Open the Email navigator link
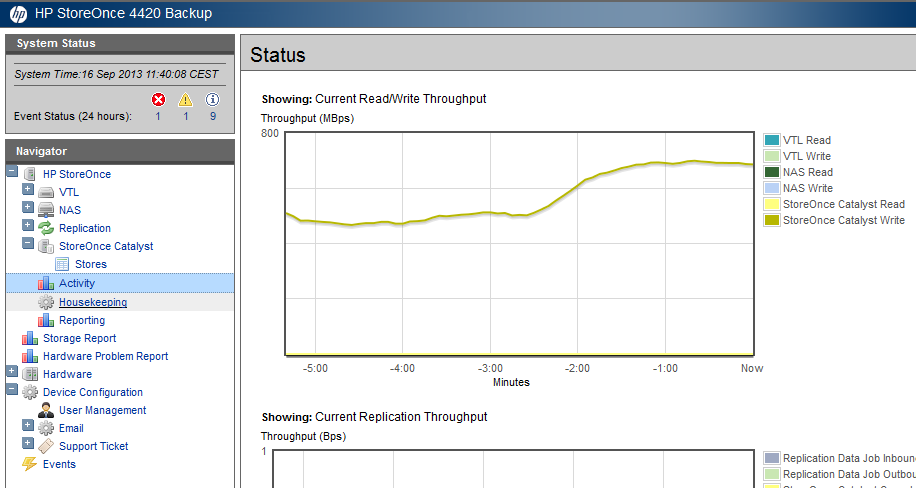 click(x=71, y=428)
